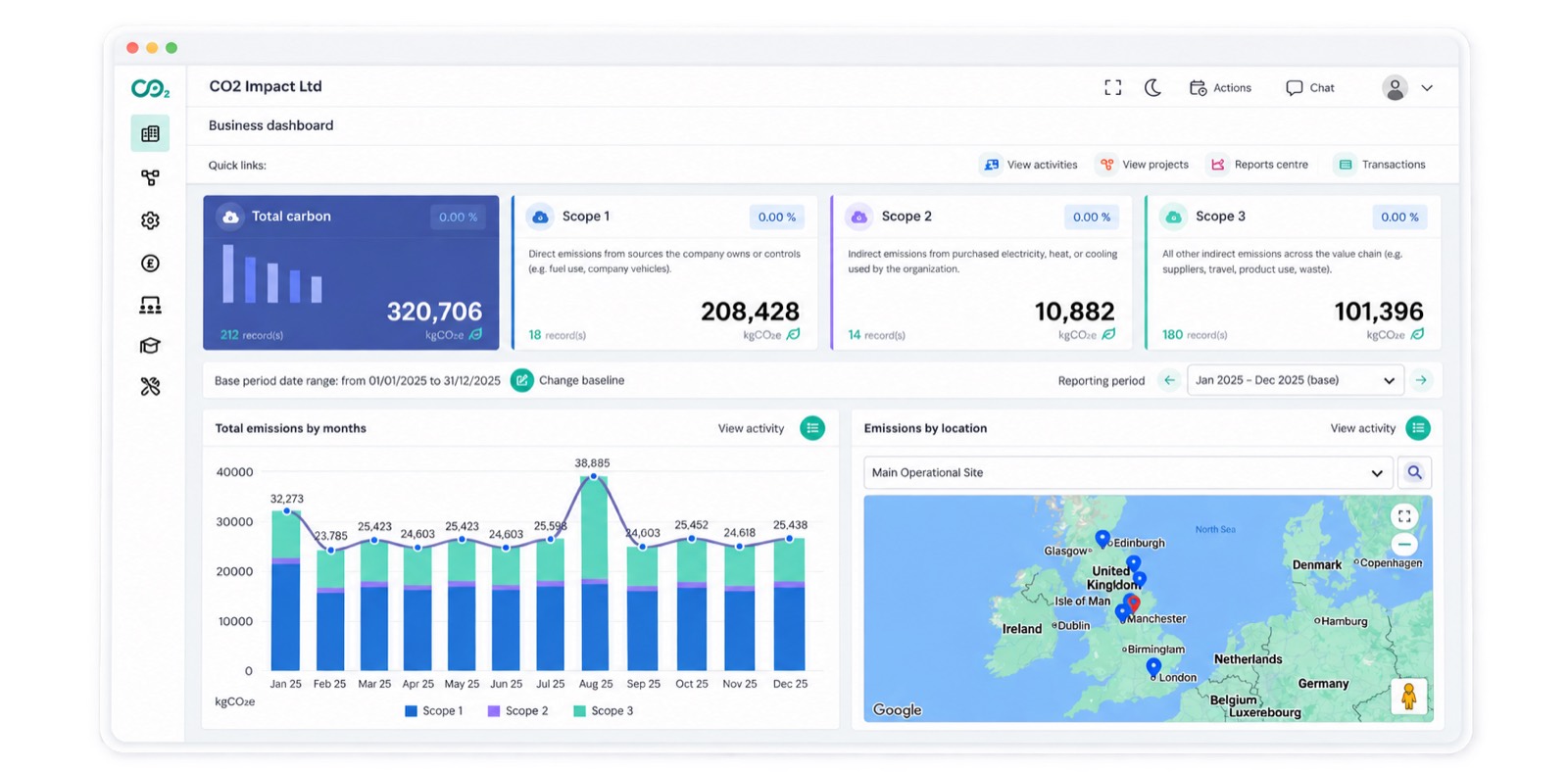Open the Main Operational Site dropdown
This screenshot has width=1568, height=772.
click(x=1128, y=472)
